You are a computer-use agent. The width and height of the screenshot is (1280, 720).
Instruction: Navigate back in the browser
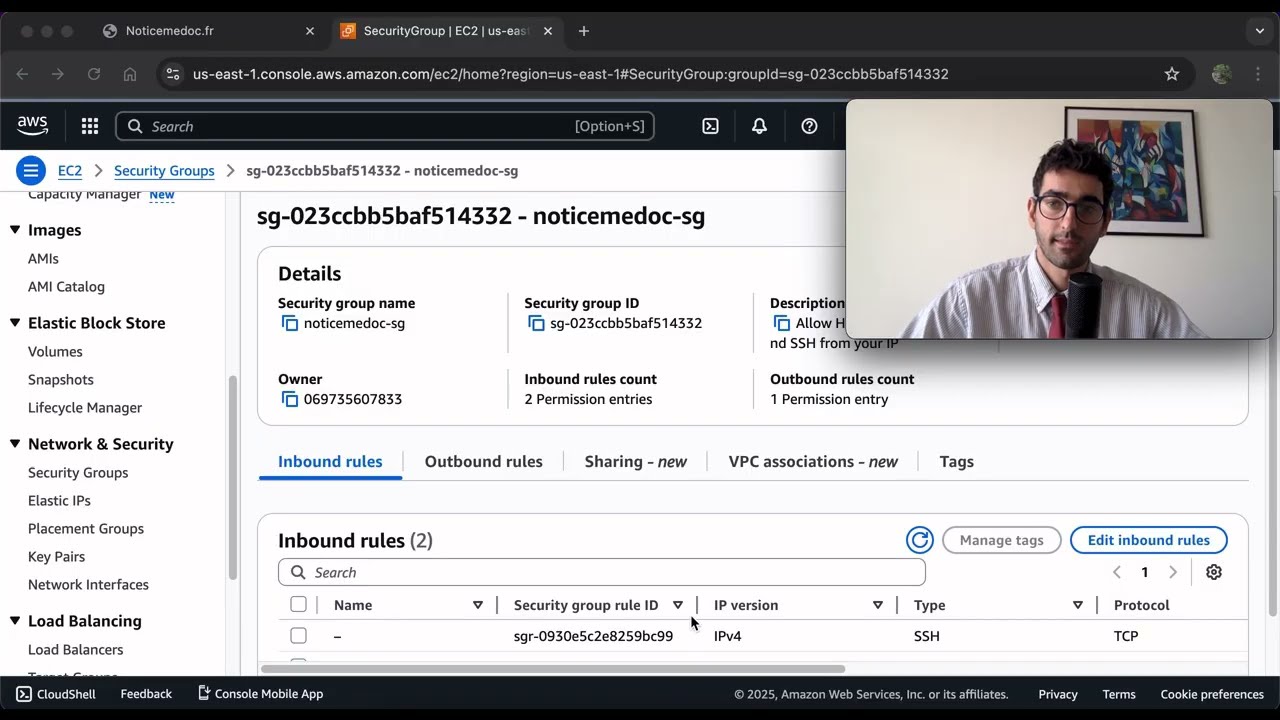[x=22, y=74]
